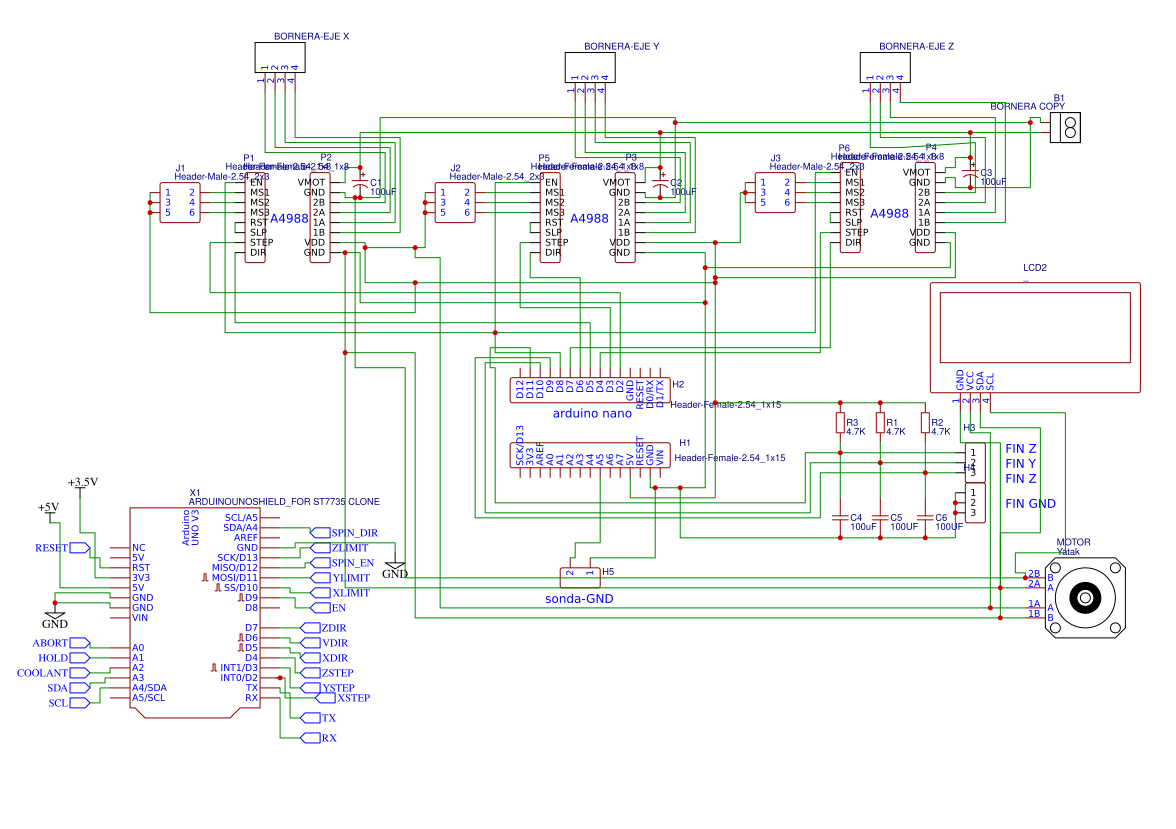
Task: Click capacitor C2 100uF symbol
Action: coord(661,182)
